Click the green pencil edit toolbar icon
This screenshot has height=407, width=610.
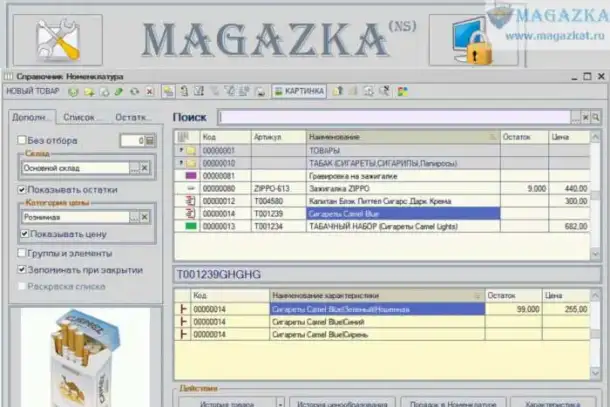[119, 92]
